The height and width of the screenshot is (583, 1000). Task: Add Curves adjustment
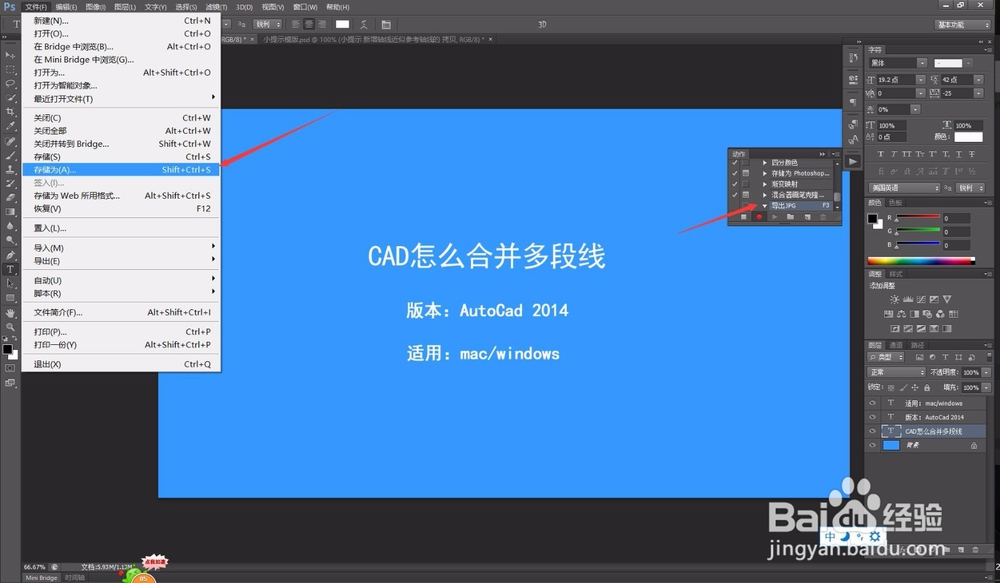pyautogui.click(x=921, y=299)
